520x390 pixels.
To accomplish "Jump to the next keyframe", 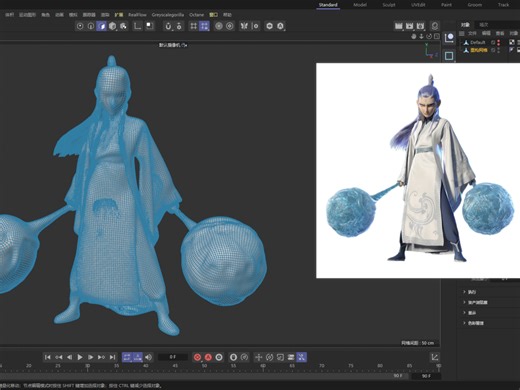I will 101,357.
